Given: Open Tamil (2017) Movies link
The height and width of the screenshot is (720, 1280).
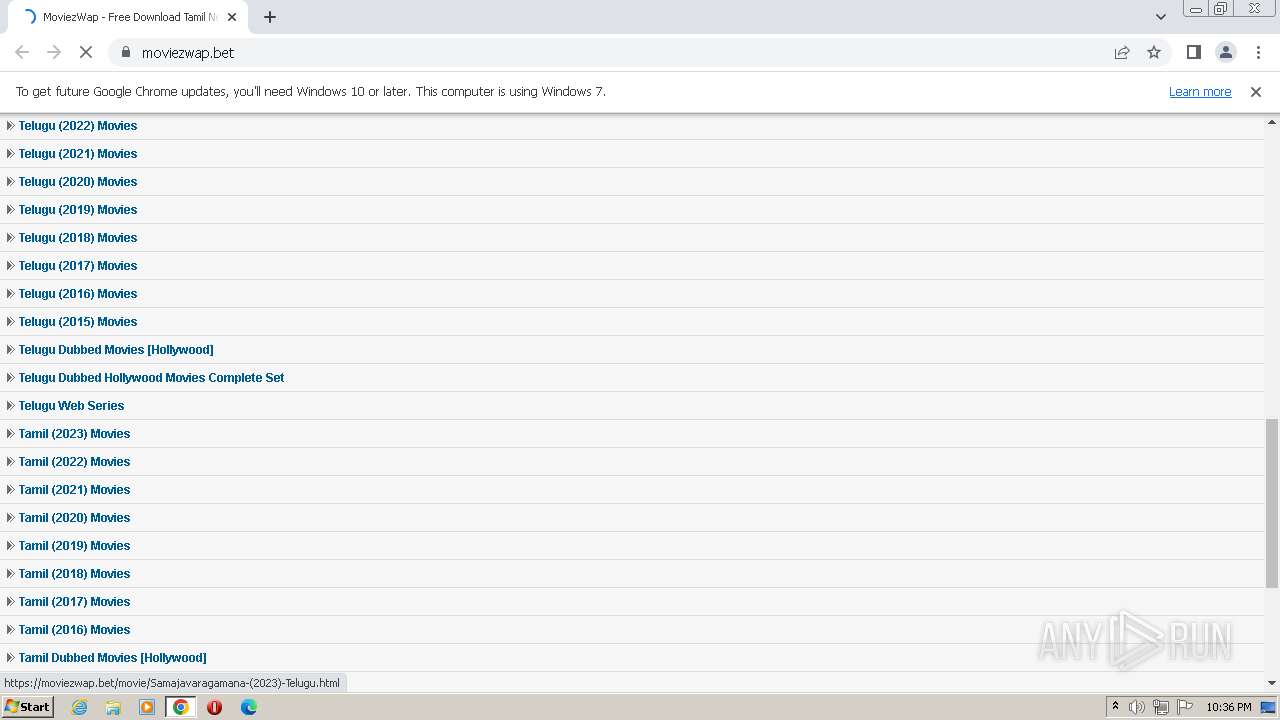Looking at the screenshot, I should click(x=74, y=602).
